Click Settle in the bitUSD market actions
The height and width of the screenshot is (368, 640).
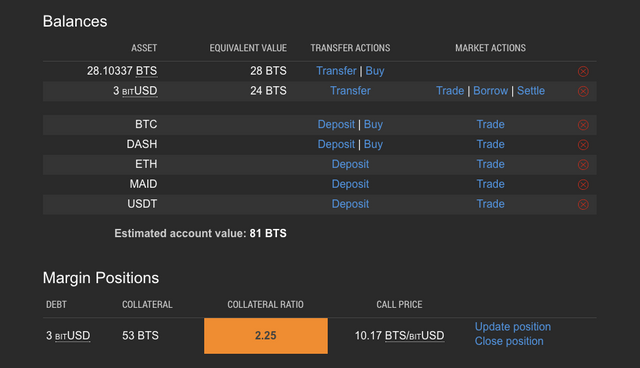coord(531,91)
